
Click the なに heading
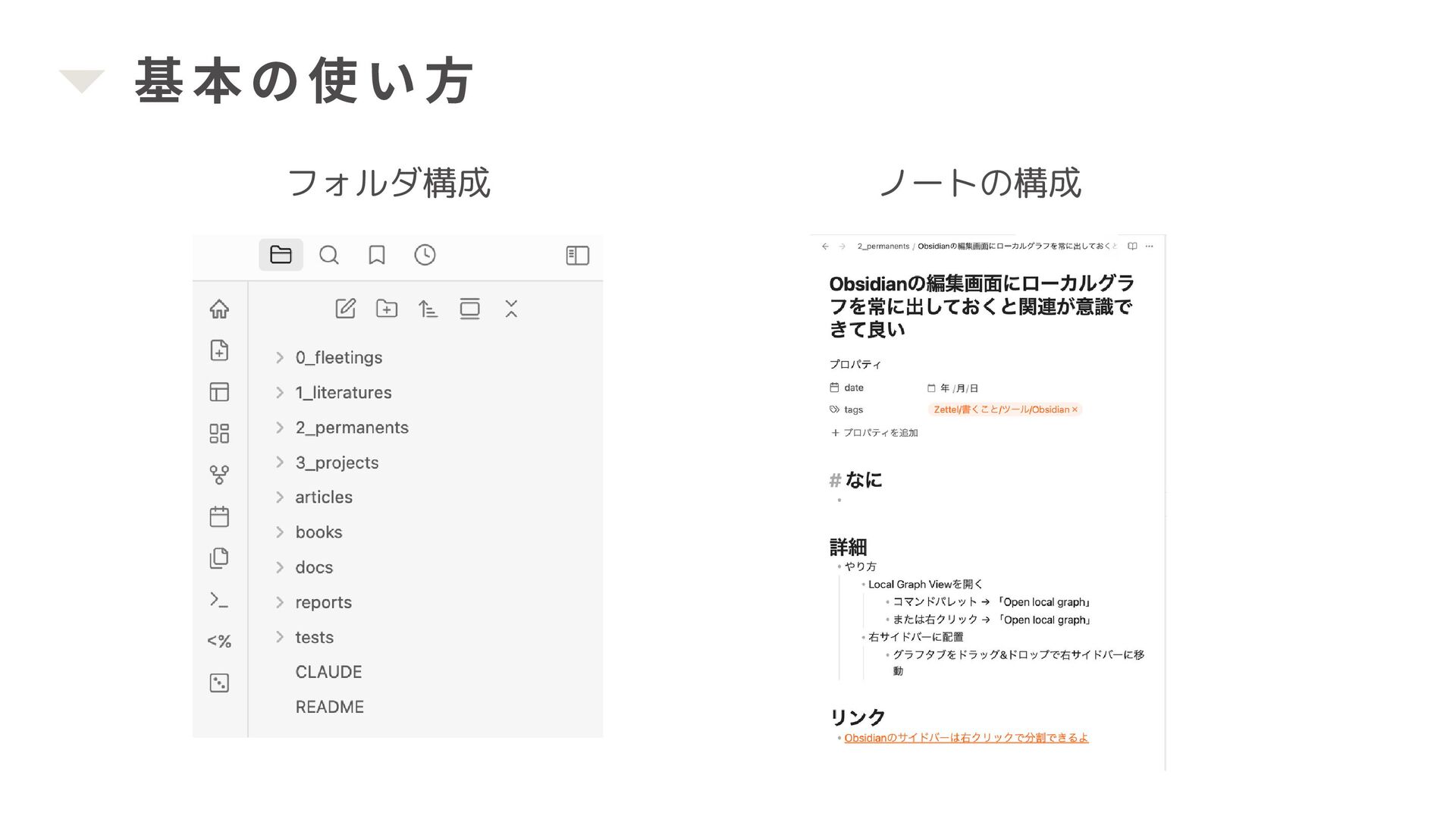tap(864, 480)
